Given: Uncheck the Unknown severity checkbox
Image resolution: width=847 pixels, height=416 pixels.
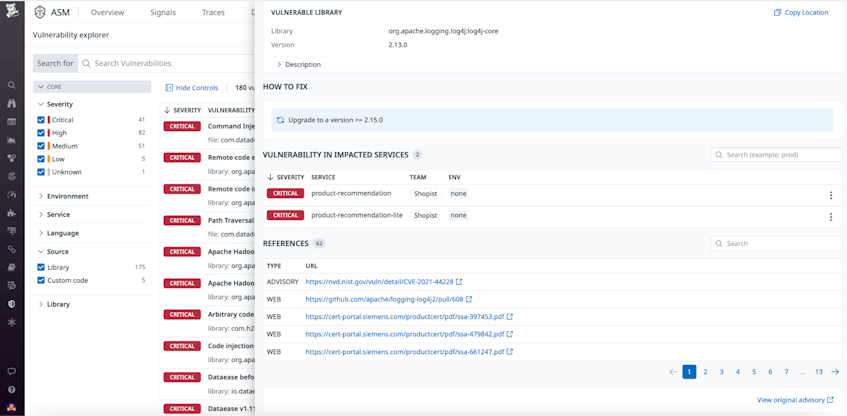Looking at the screenshot, I should (41, 172).
